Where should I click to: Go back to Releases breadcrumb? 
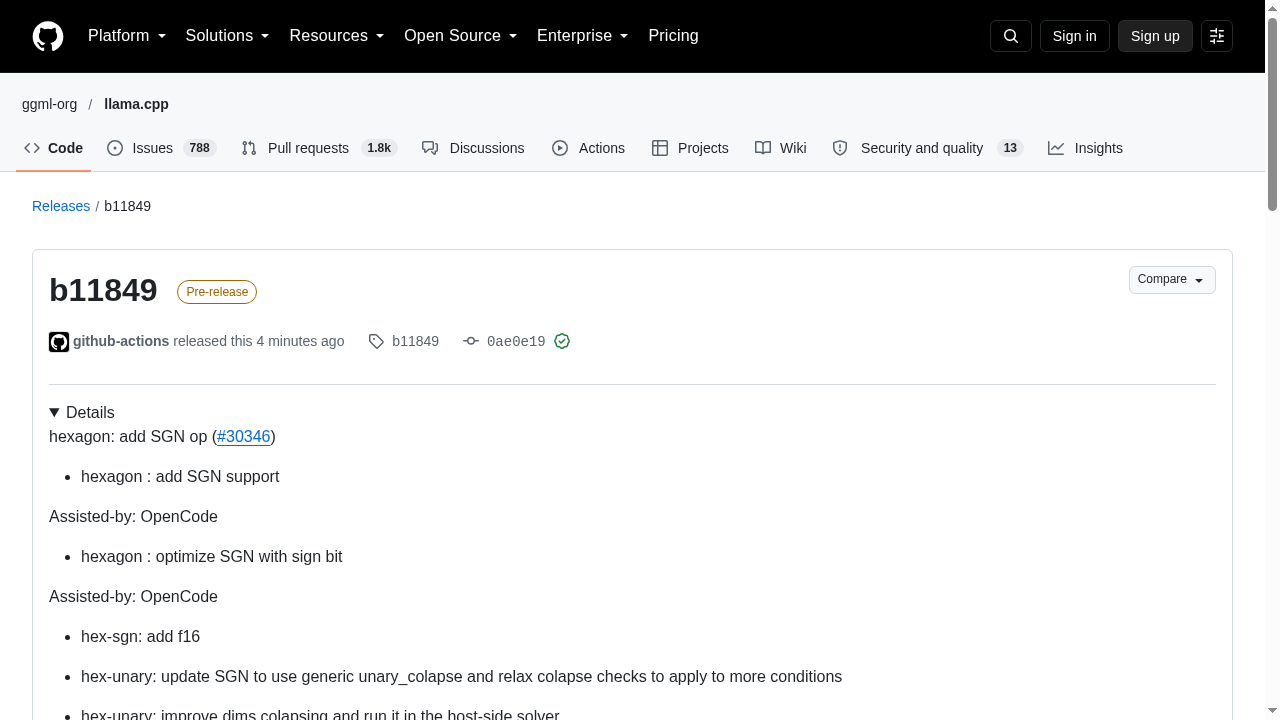61,206
